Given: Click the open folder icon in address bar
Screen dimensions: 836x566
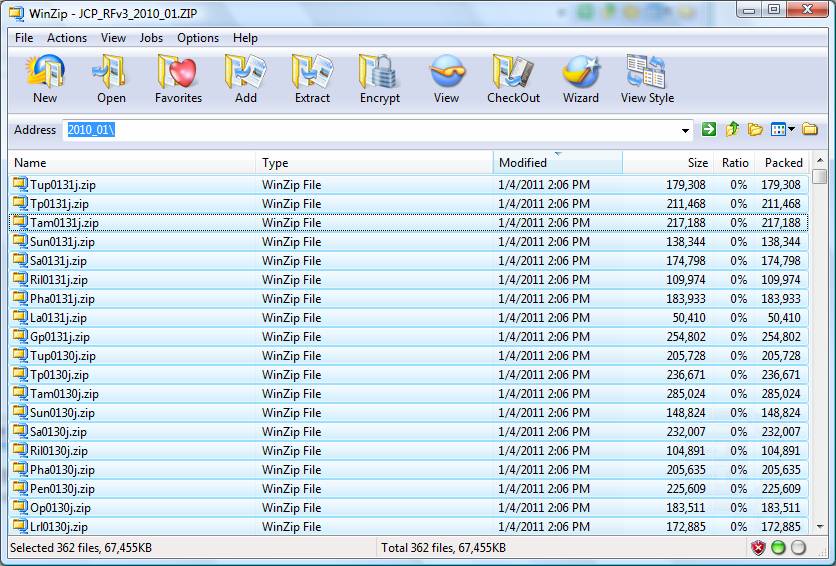Looking at the screenshot, I should pyautogui.click(x=755, y=129).
